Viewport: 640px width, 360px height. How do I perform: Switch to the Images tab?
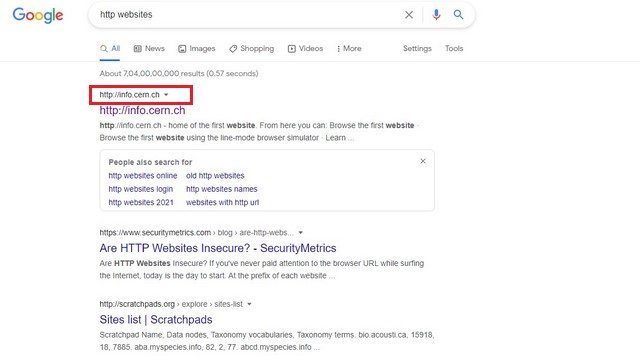pyautogui.click(x=197, y=49)
